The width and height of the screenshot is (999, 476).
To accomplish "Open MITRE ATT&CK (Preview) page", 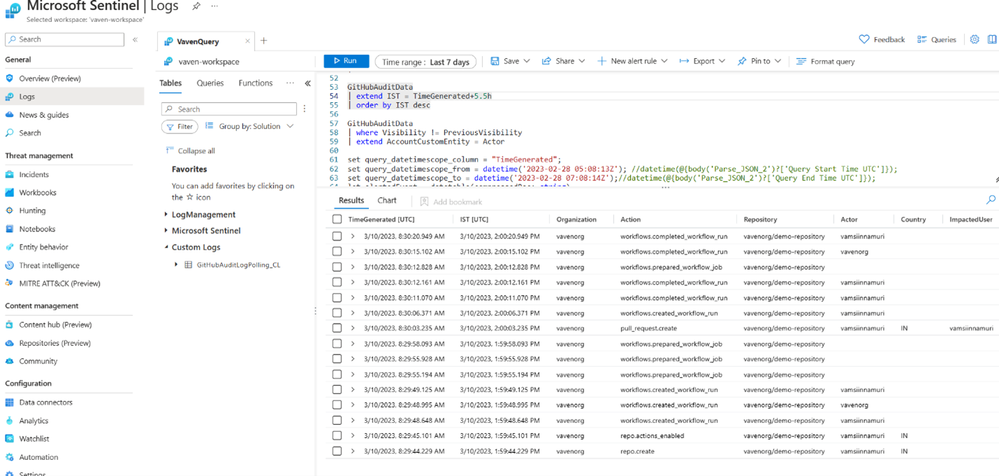I will tap(59, 283).
